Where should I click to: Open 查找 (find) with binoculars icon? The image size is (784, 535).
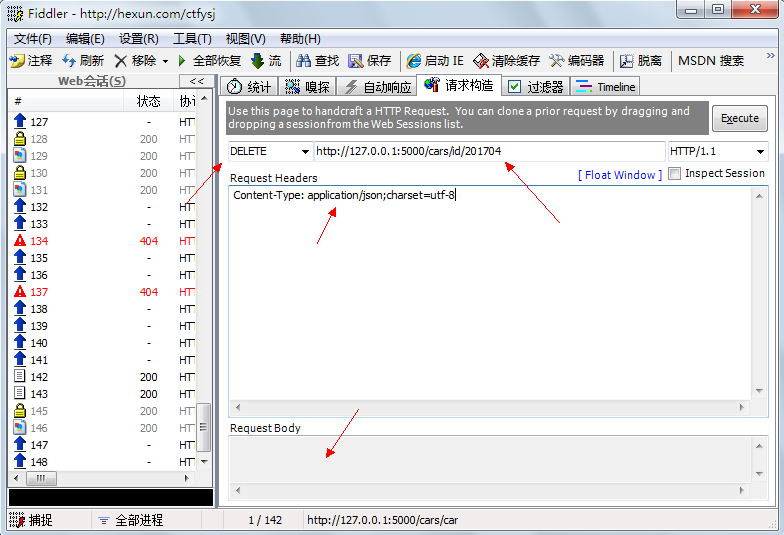click(304, 61)
